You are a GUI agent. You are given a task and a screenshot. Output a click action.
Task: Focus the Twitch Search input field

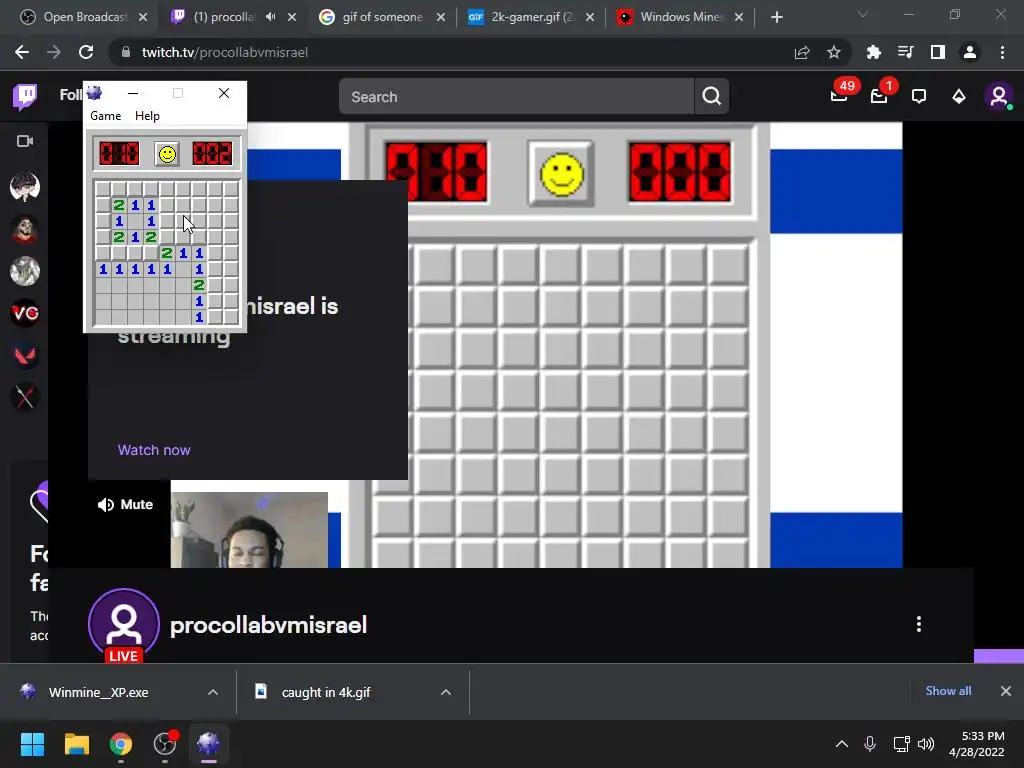point(517,97)
